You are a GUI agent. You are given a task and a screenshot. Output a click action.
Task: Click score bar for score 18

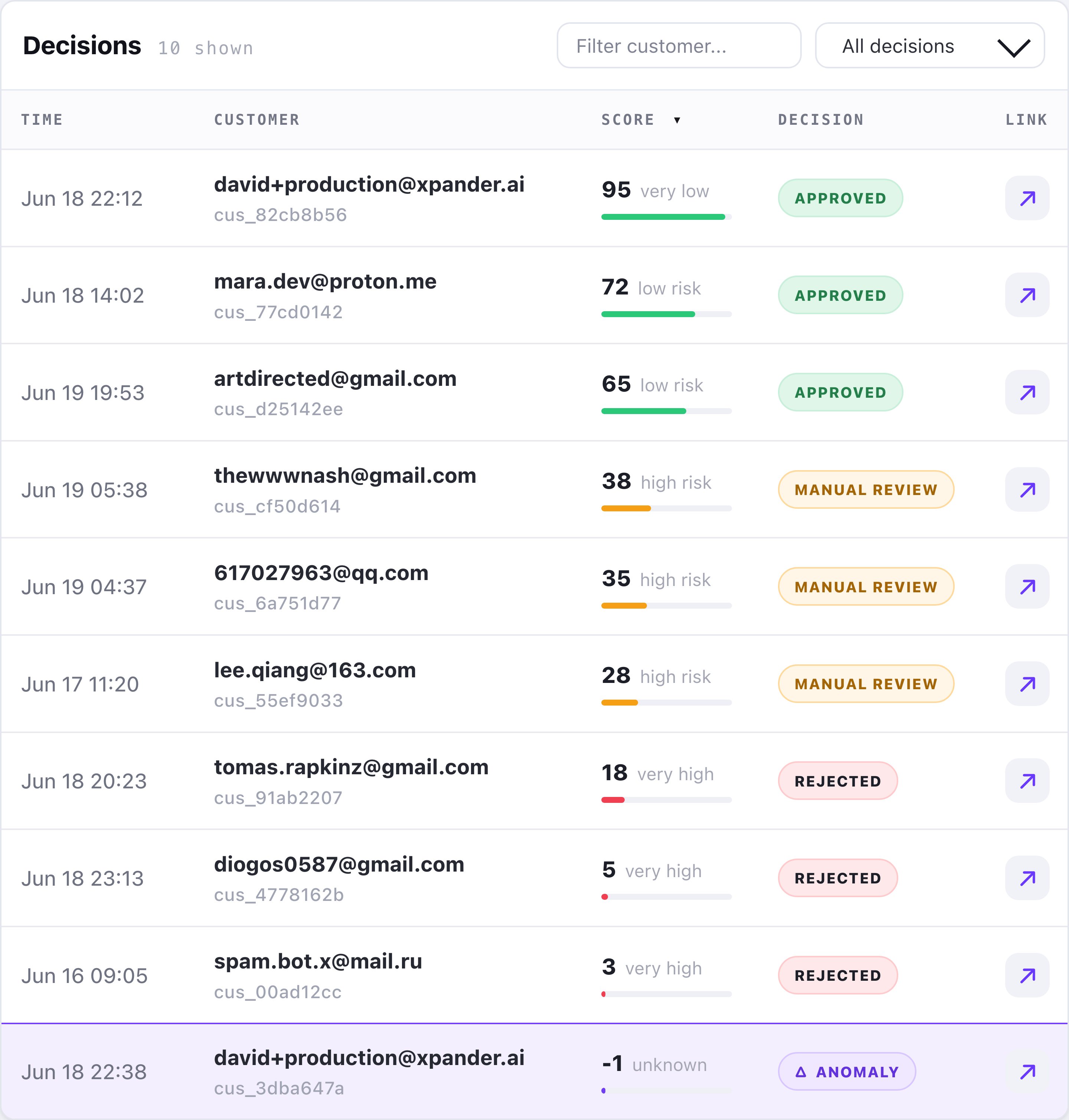click(666, 800)
